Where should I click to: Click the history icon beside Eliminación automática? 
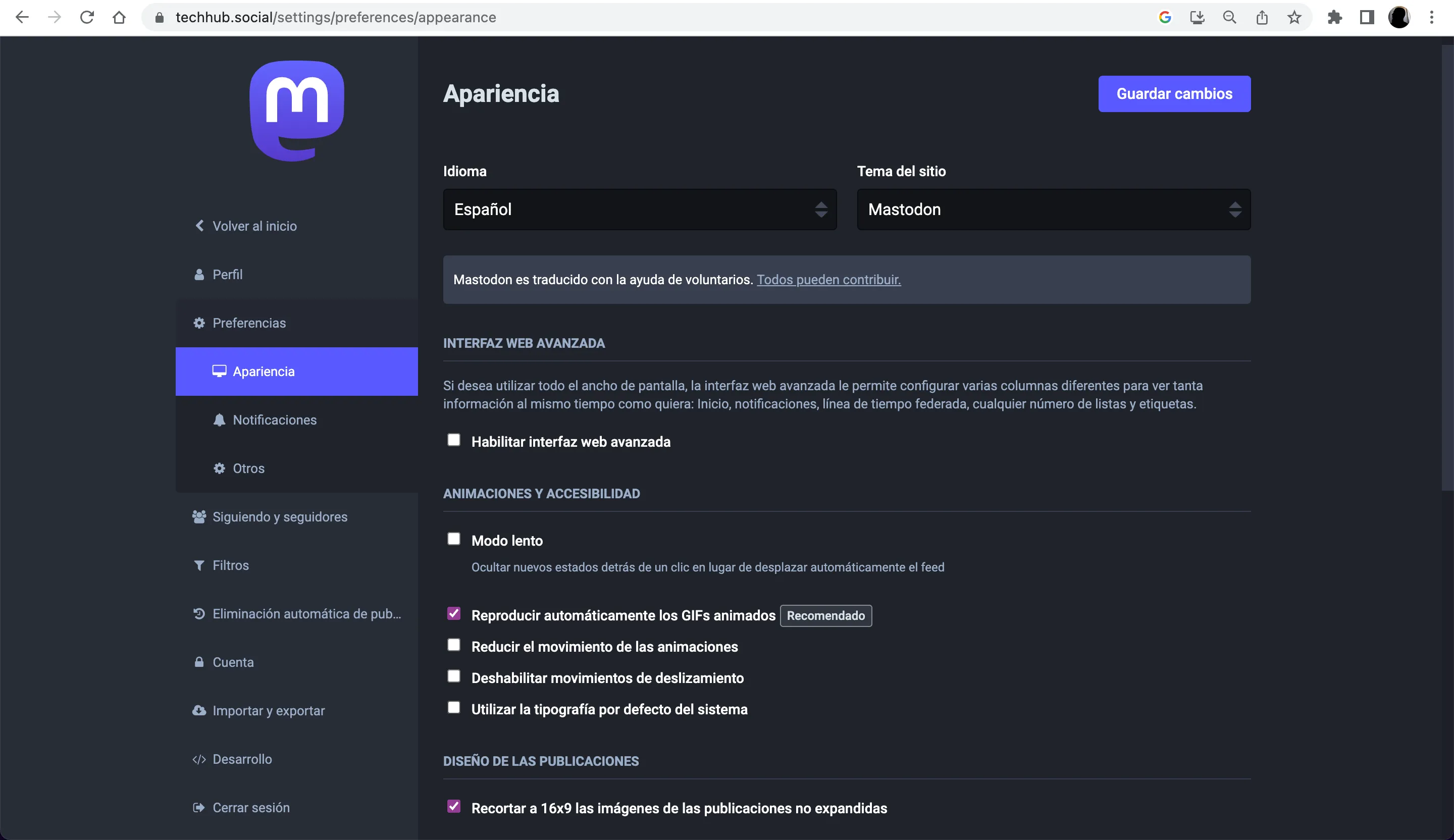pyautogui.click(x=199, y=614)
